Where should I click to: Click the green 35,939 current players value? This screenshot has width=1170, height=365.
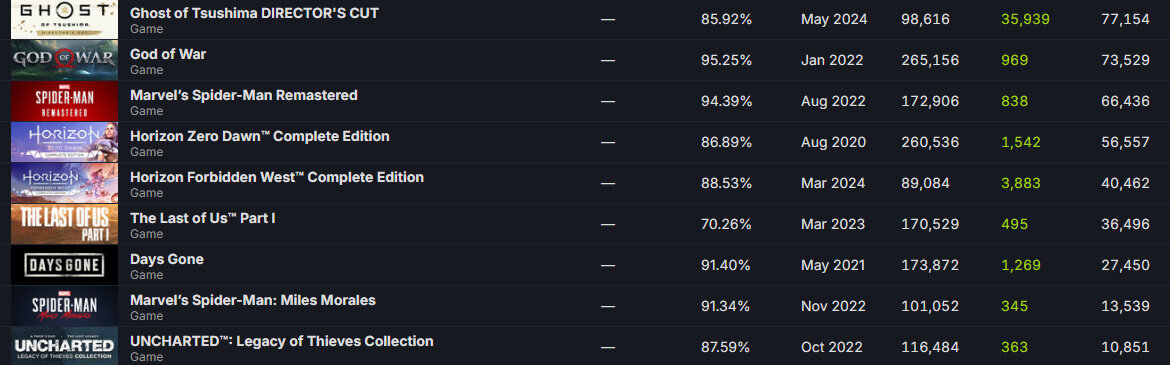coord(1025,19)
